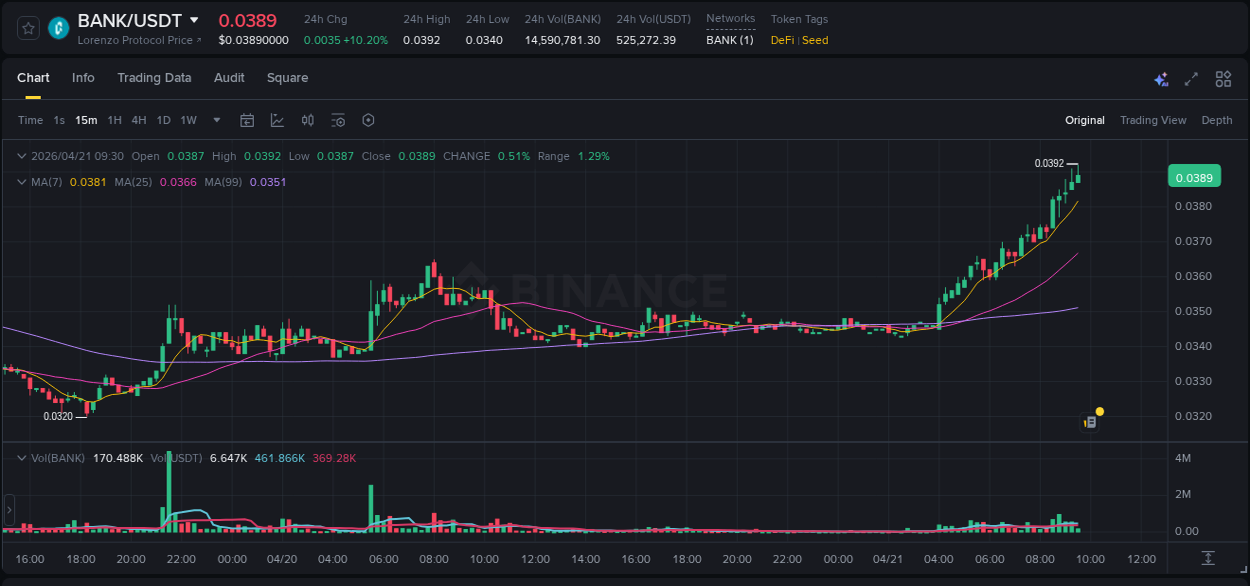Viewport: 1250px width, 586px height.
Task: Open the extra time intervals dropdown
Action: pyautogui.click(x=216, y=120)
